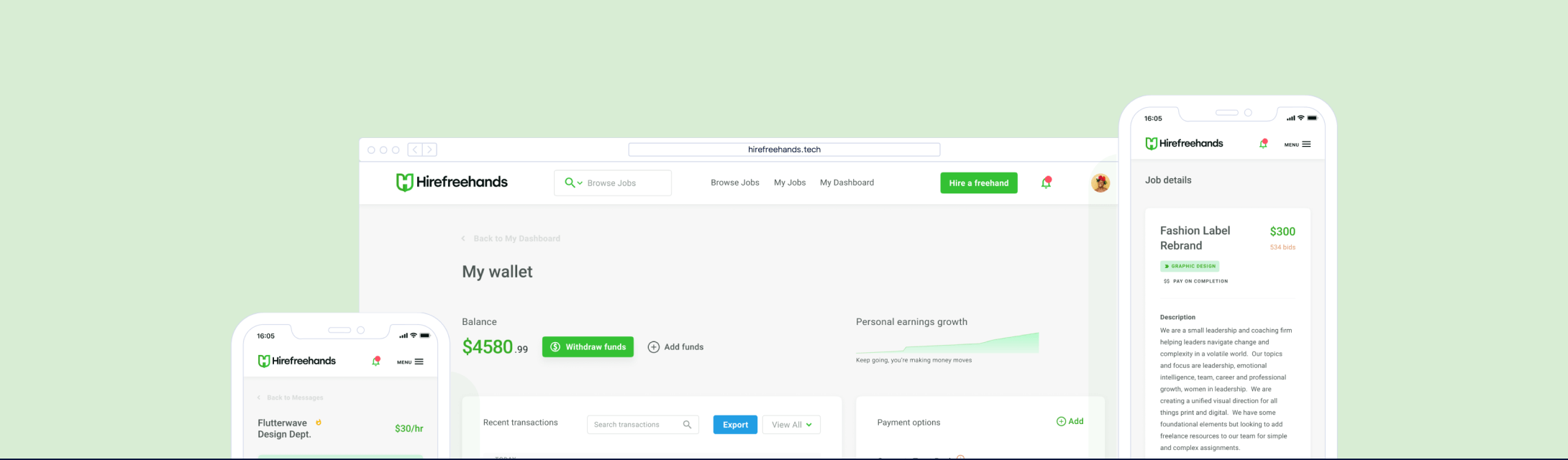This screenshot has width=1568, height=460.
Task: Click the Description heading on right phone
Action: 1177,317
